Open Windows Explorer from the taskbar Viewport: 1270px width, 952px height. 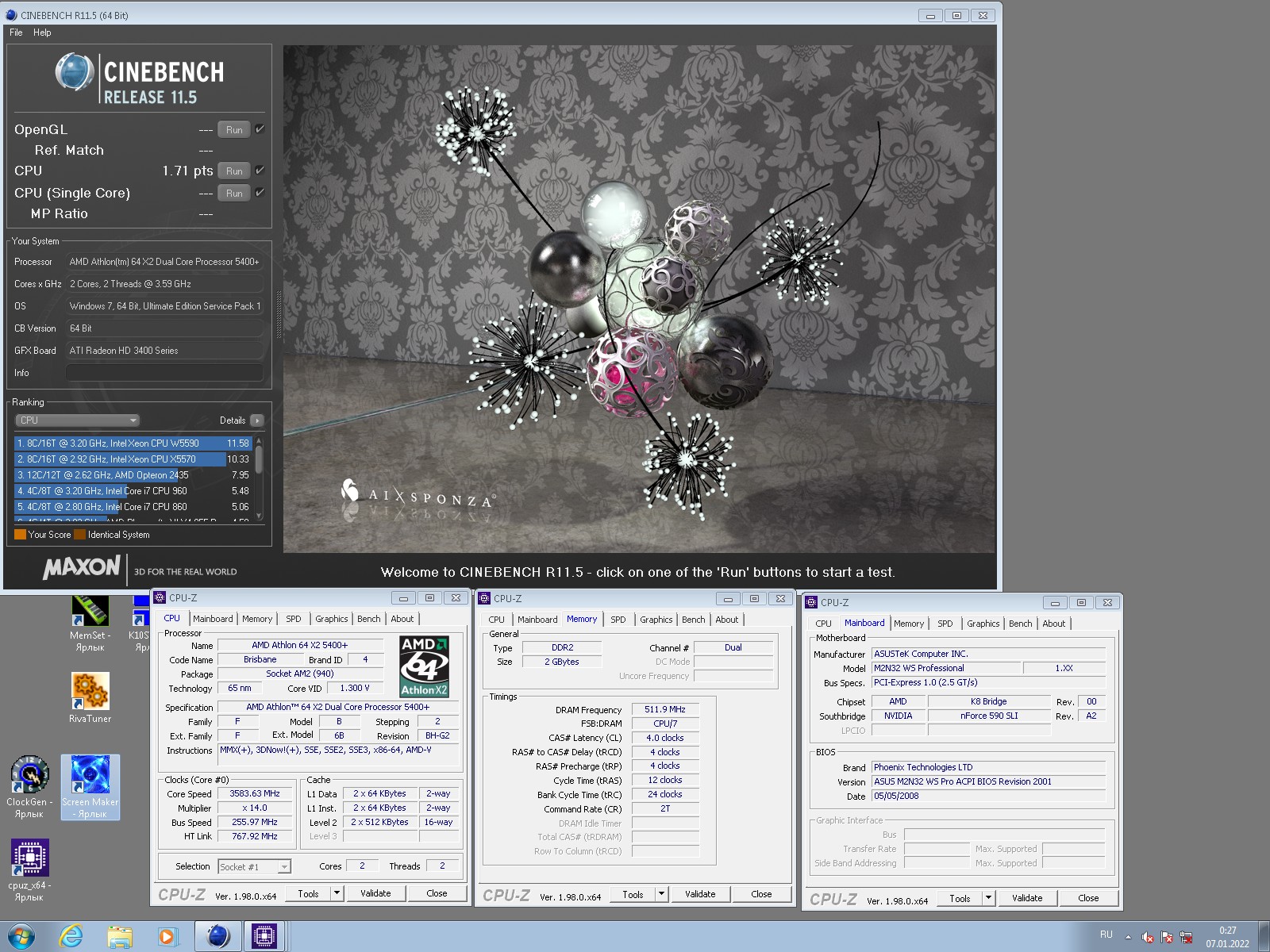pos(120,937)
